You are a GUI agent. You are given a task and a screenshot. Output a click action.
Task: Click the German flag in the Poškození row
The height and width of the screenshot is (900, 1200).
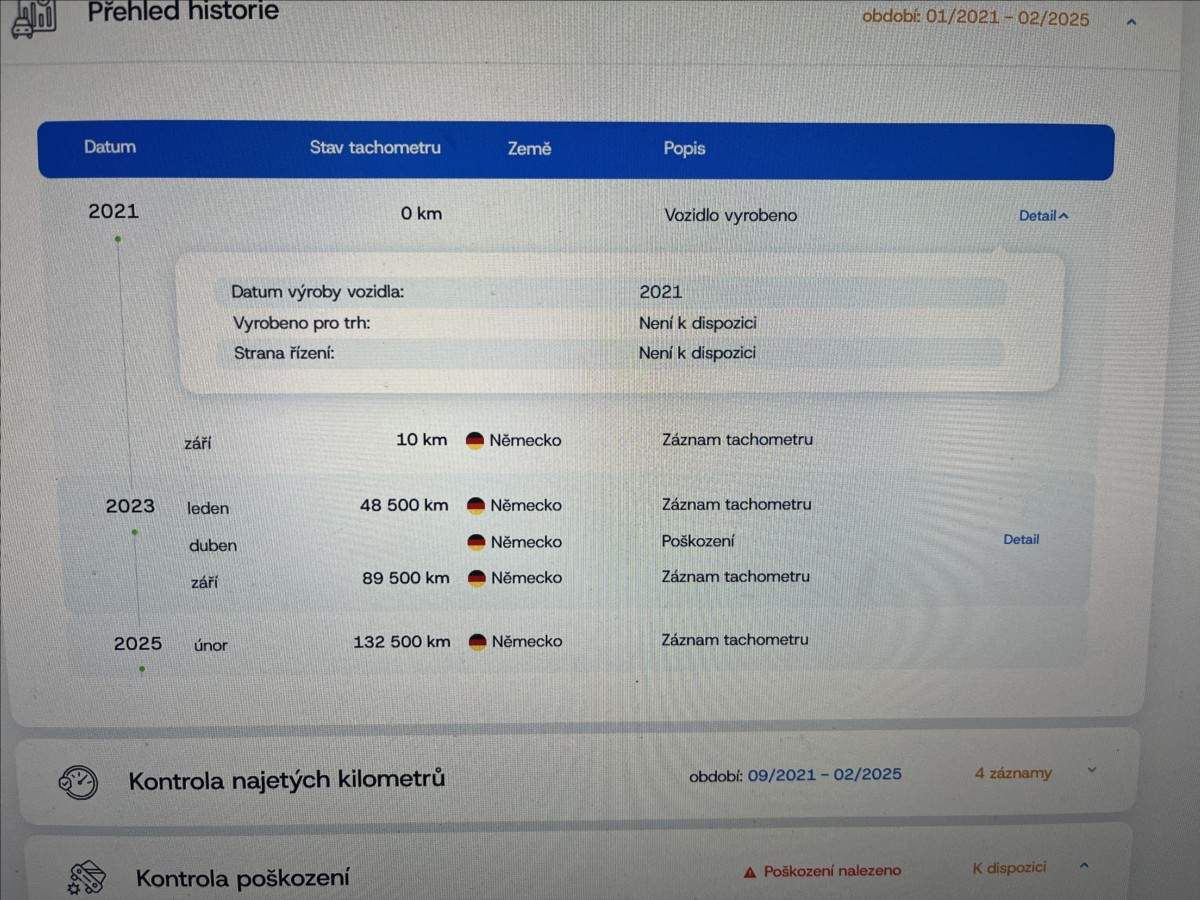pyautogui.click(x=476, y=542)
